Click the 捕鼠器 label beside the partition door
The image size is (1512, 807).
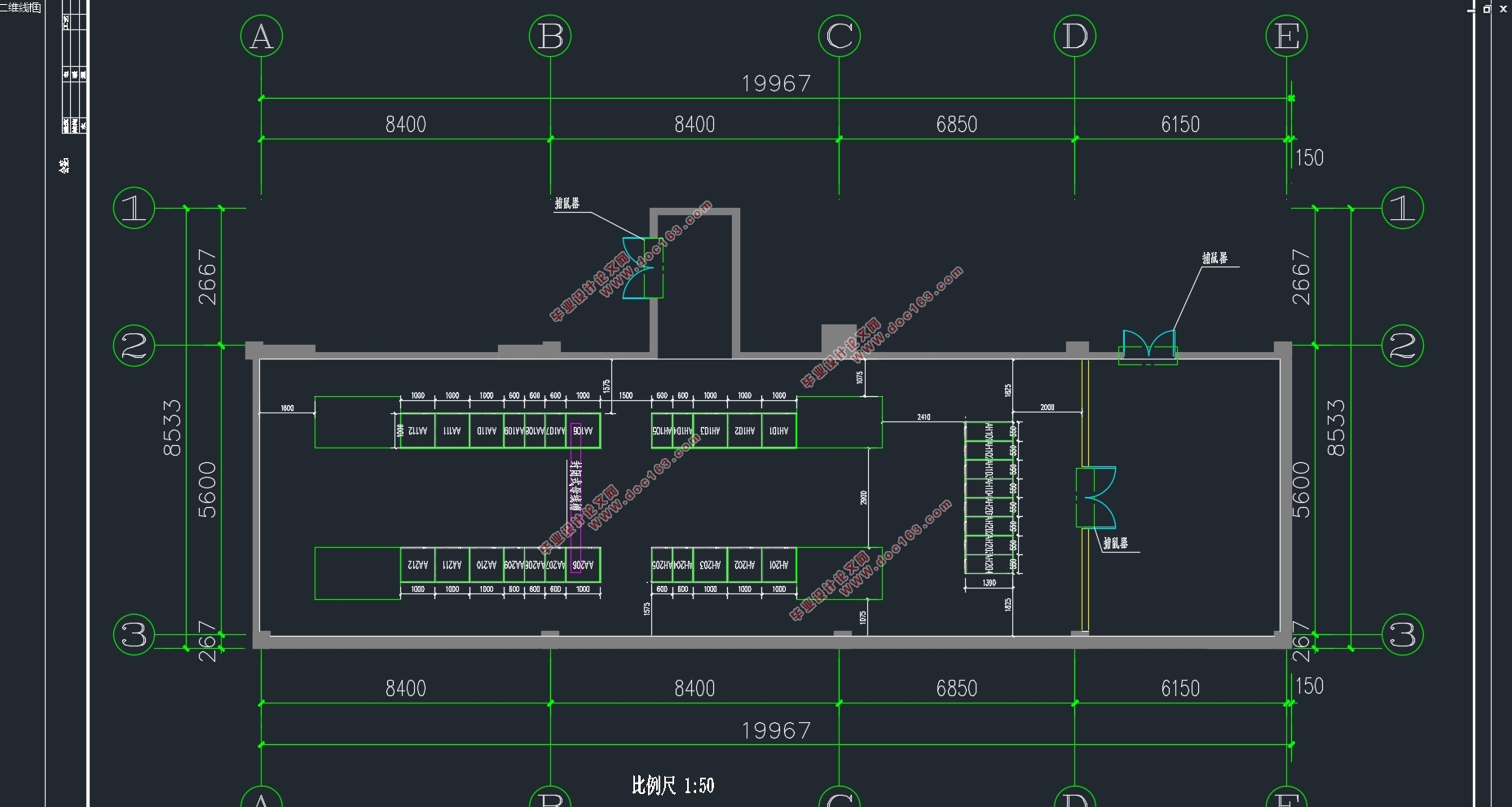click(1116, 544)
